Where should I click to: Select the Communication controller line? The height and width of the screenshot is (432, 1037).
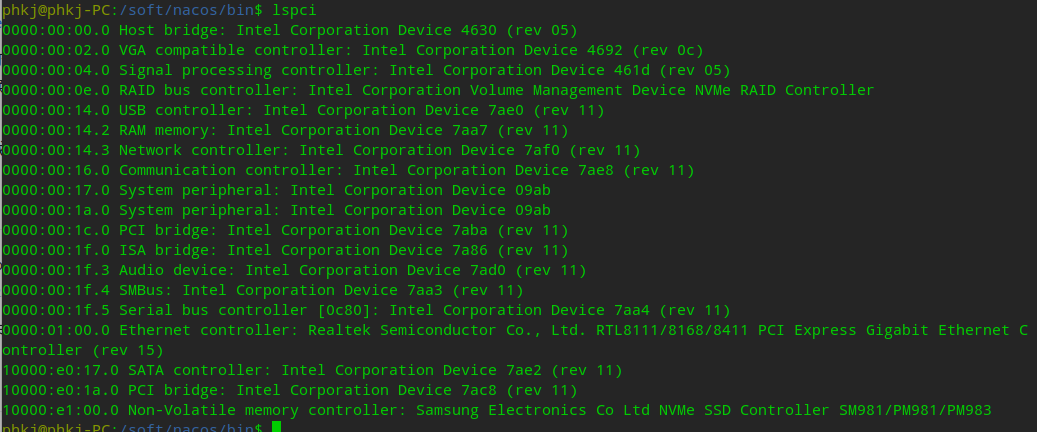click(348, 170)
